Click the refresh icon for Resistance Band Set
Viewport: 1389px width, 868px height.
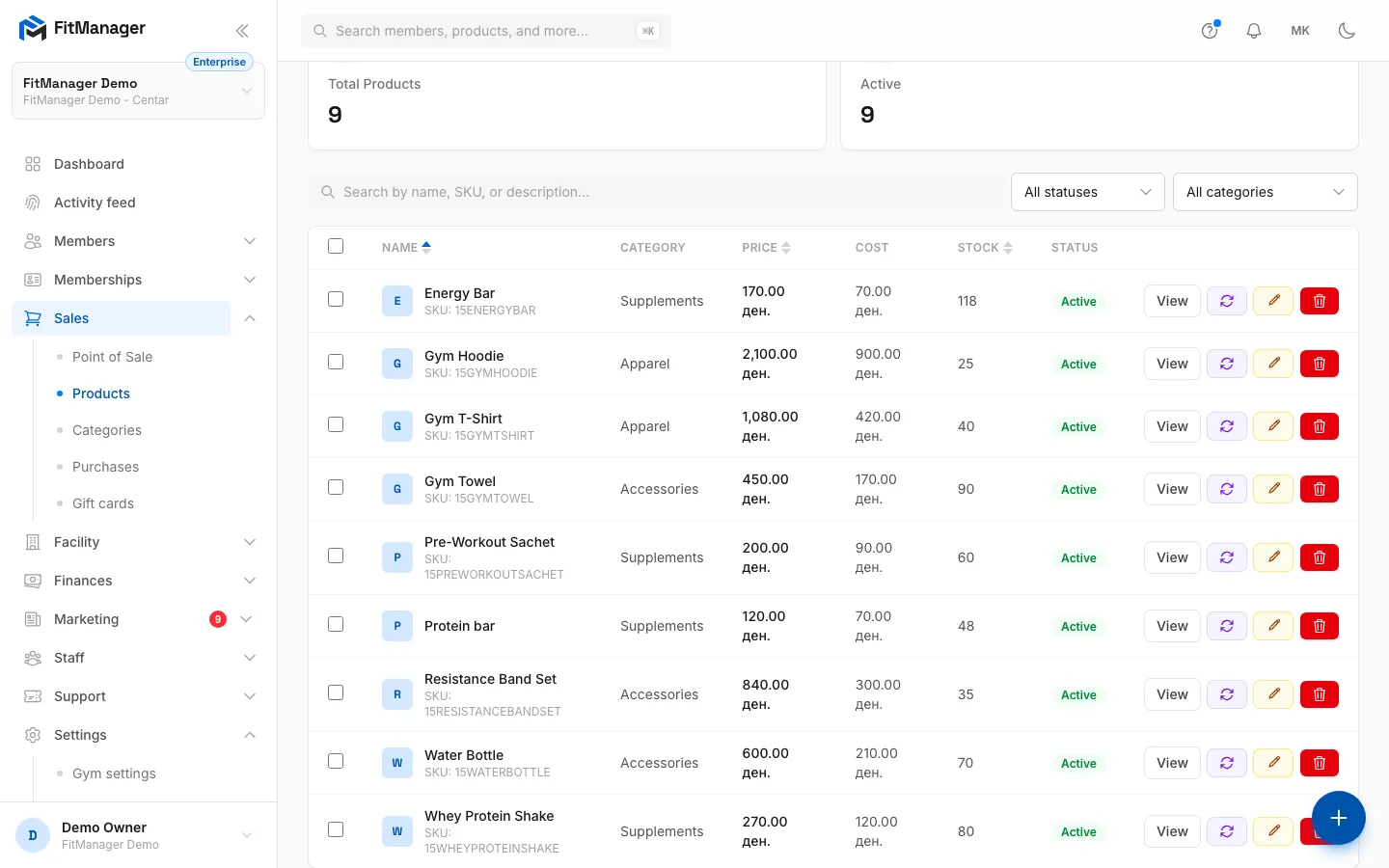point(1227,694)
